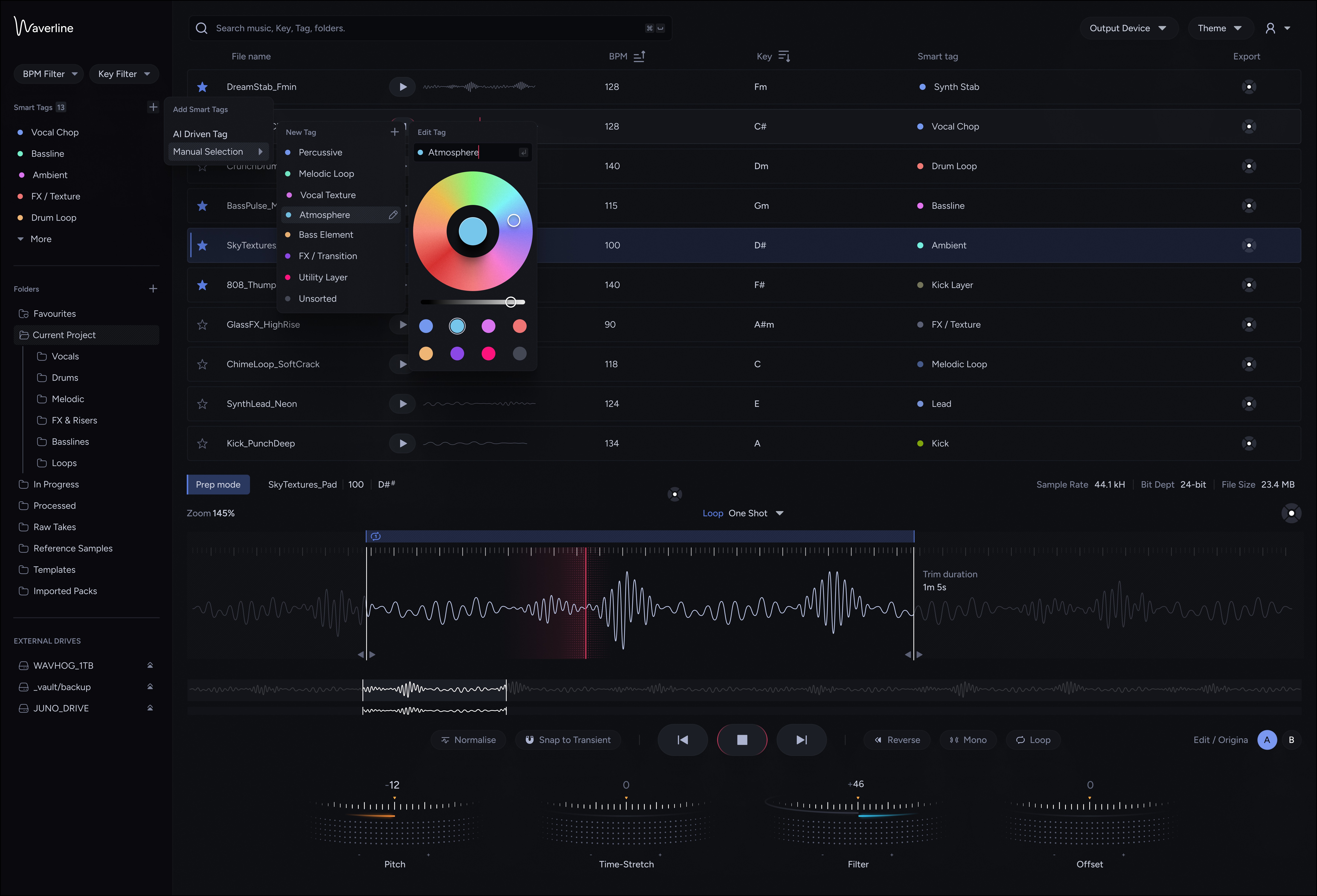Normalise the current sample
1317x896 pixels.
pyautogui.click(x=468, y=740)
